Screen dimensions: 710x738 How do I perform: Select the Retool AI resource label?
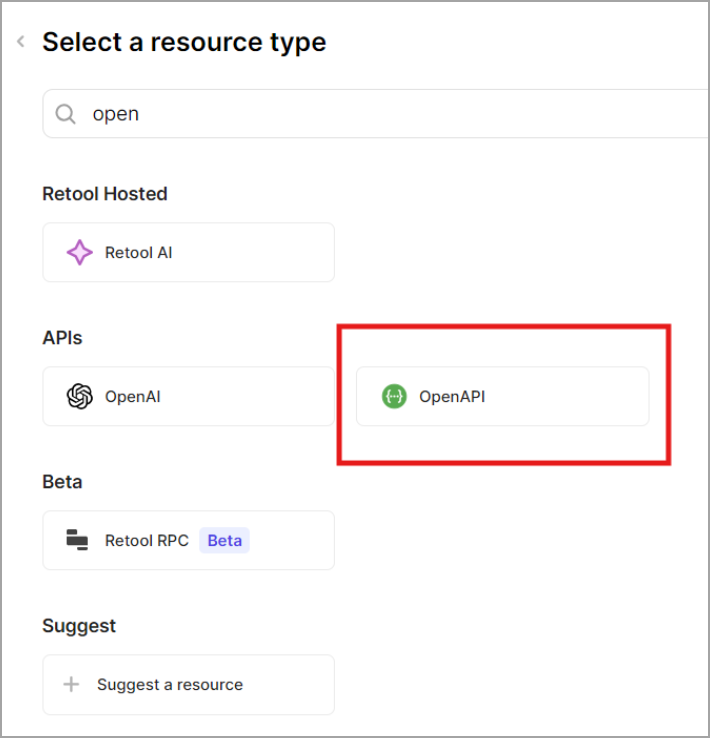138,253
